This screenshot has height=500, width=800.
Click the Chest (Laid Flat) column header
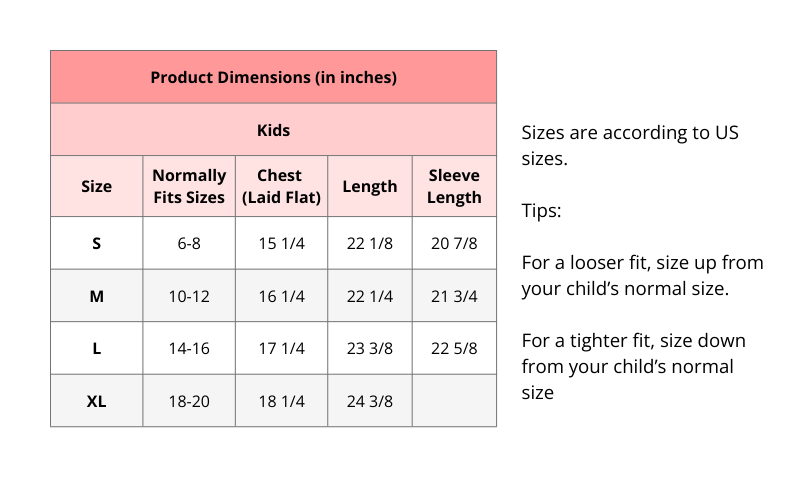click(281, 186)
